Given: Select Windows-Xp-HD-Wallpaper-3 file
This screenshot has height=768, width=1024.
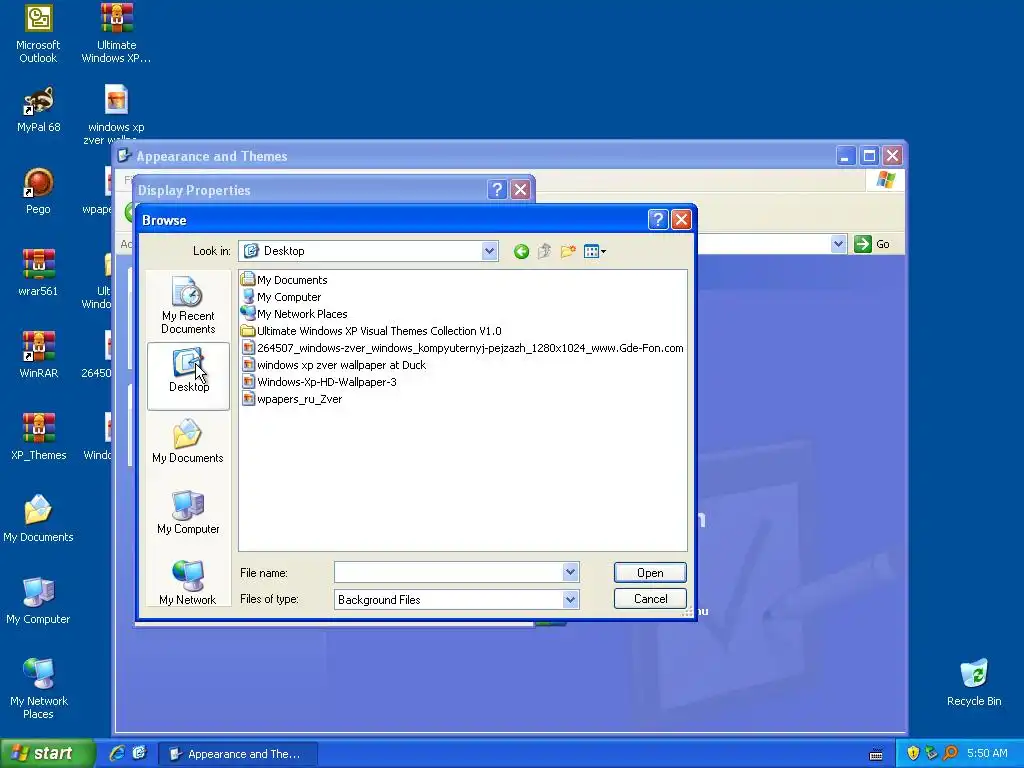Looking at the screenshot, I should click(x=319, y=382).
